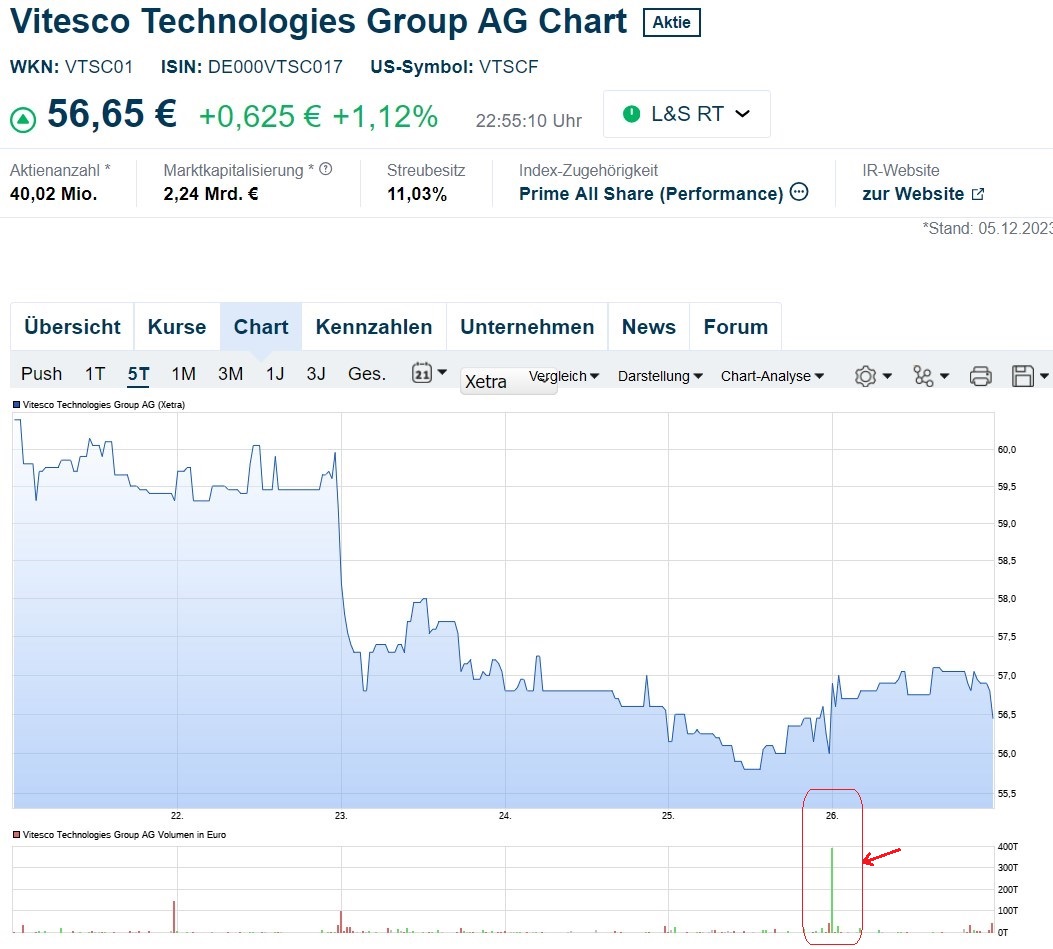Viewport: 1053px width, 949px height.
Task: Select the 5T time range
Action: coord(138,373)
